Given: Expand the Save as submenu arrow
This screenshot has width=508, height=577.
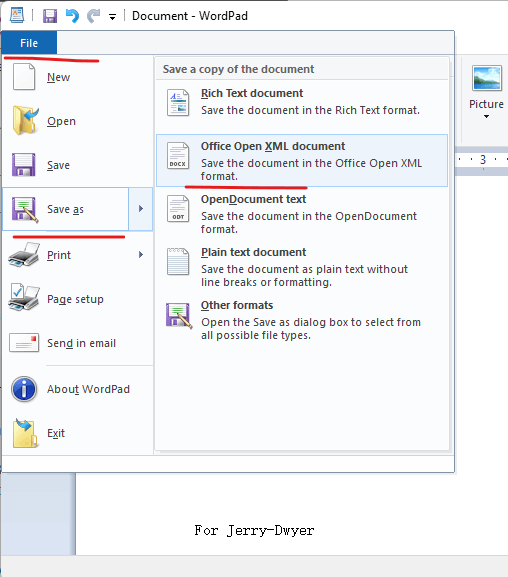Looking at the screenshot, I should click(141, 209).
